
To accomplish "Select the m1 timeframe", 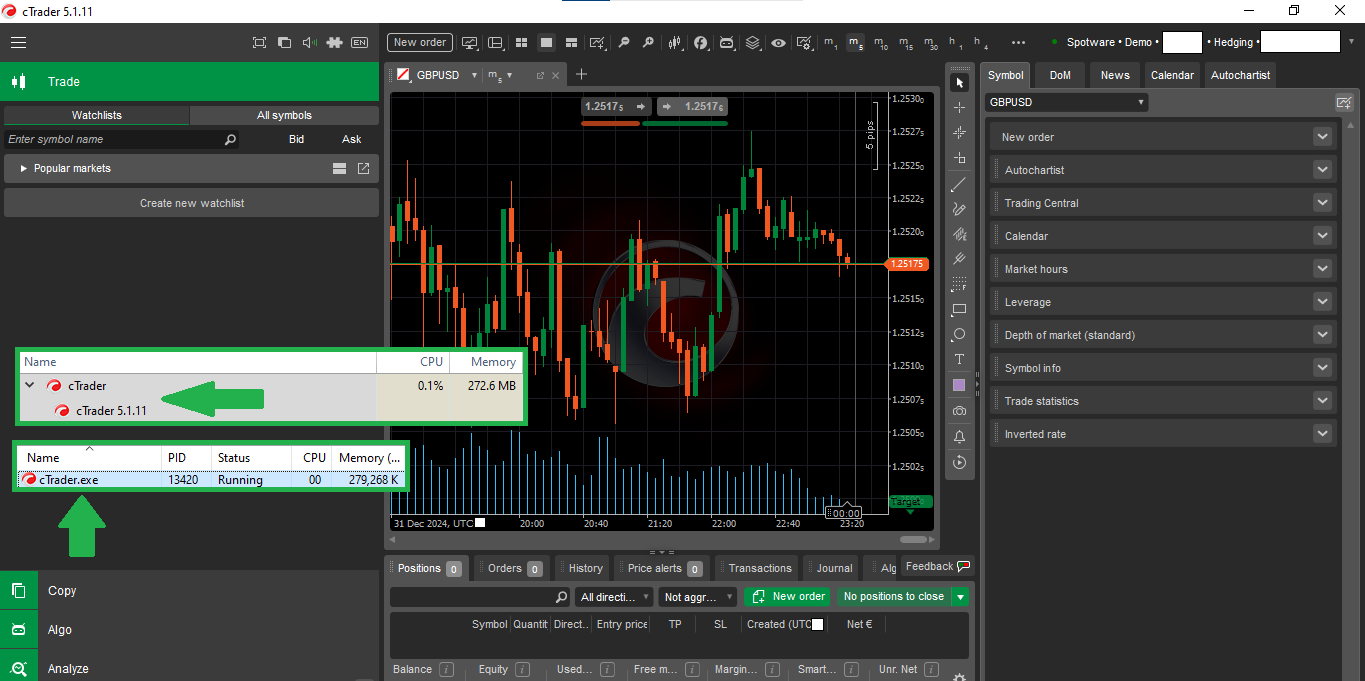I will pyautogui.click(x=830, y=42).
